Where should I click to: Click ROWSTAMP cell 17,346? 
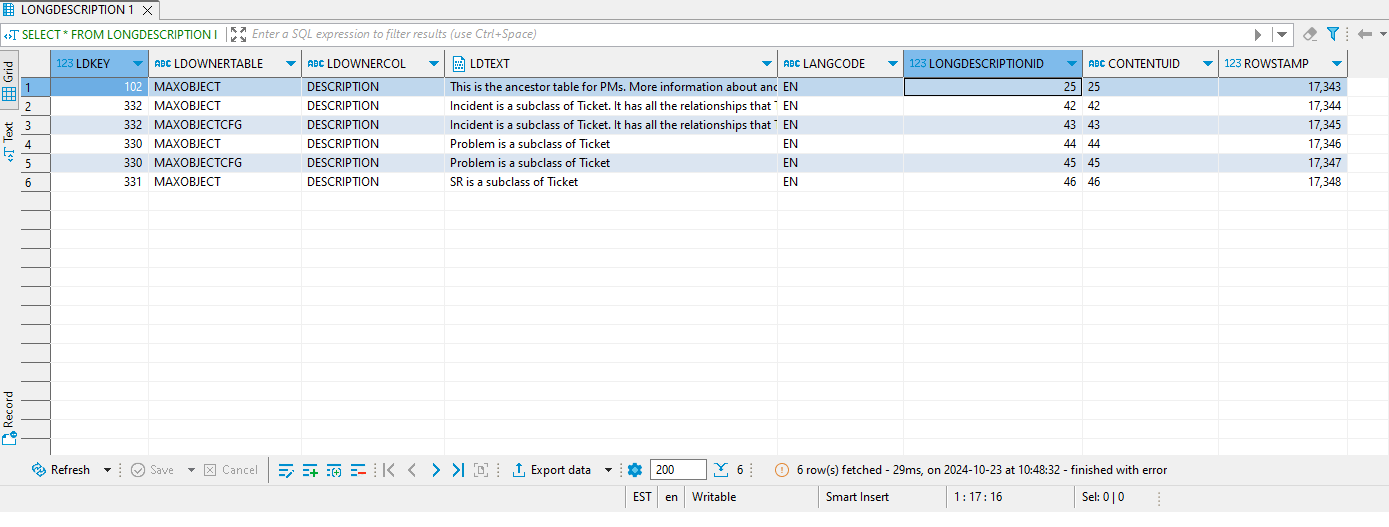(1283, 144)
